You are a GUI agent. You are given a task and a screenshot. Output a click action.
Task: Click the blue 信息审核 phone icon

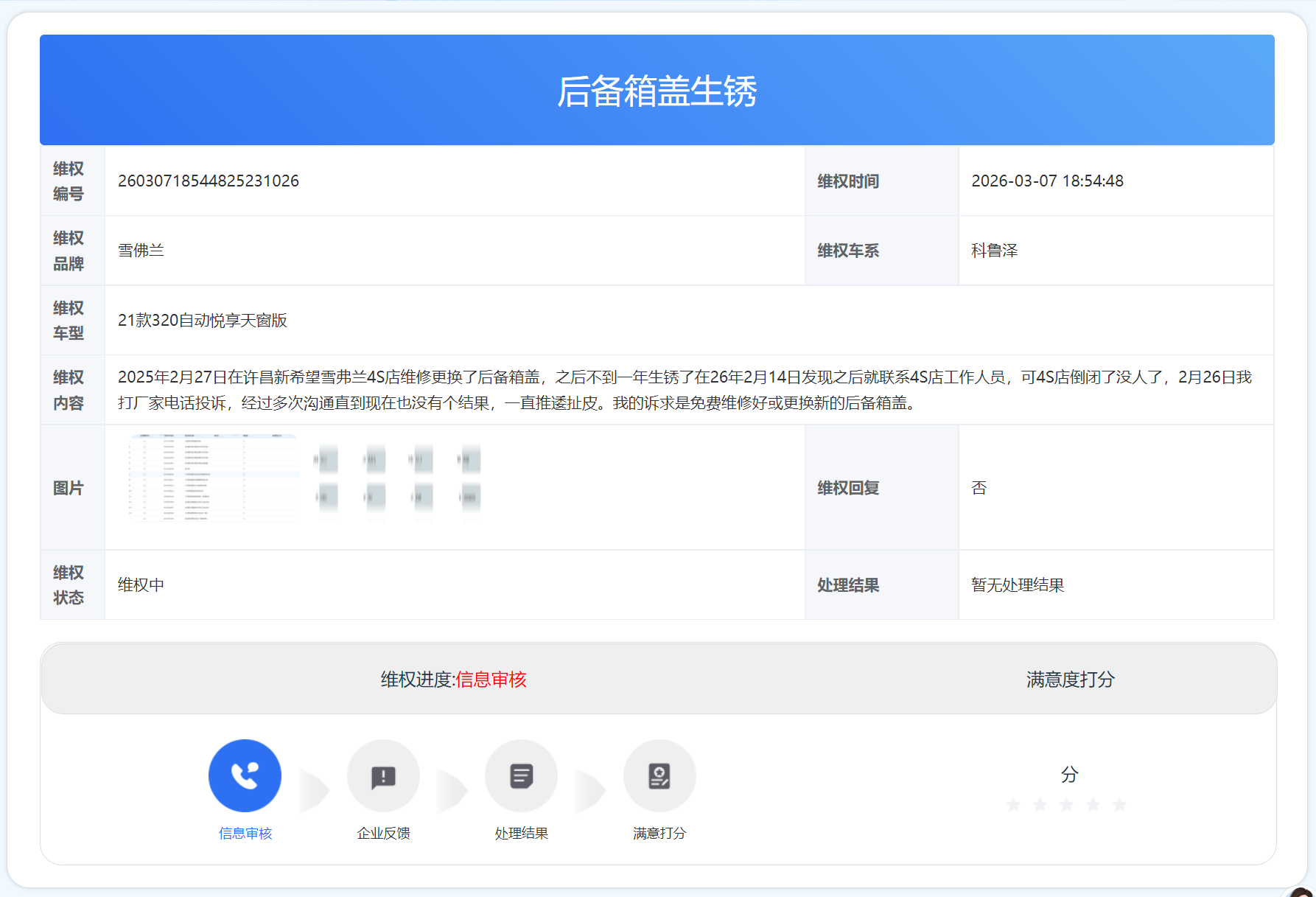pos(245,775)
